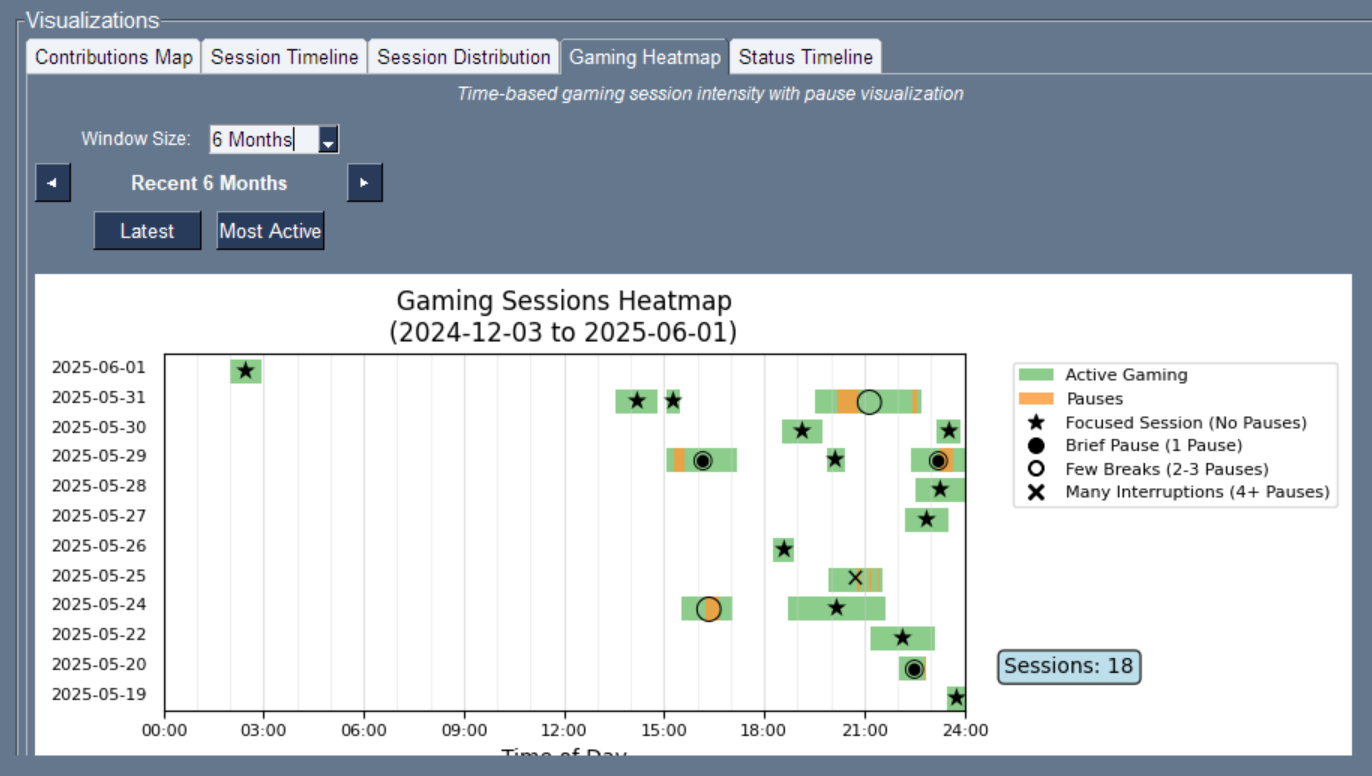Image resolution: width=1372 pixels, height=776 pixels.
Task: Click the Few Breaks open circle legend icon
Action: [1036, 469]
